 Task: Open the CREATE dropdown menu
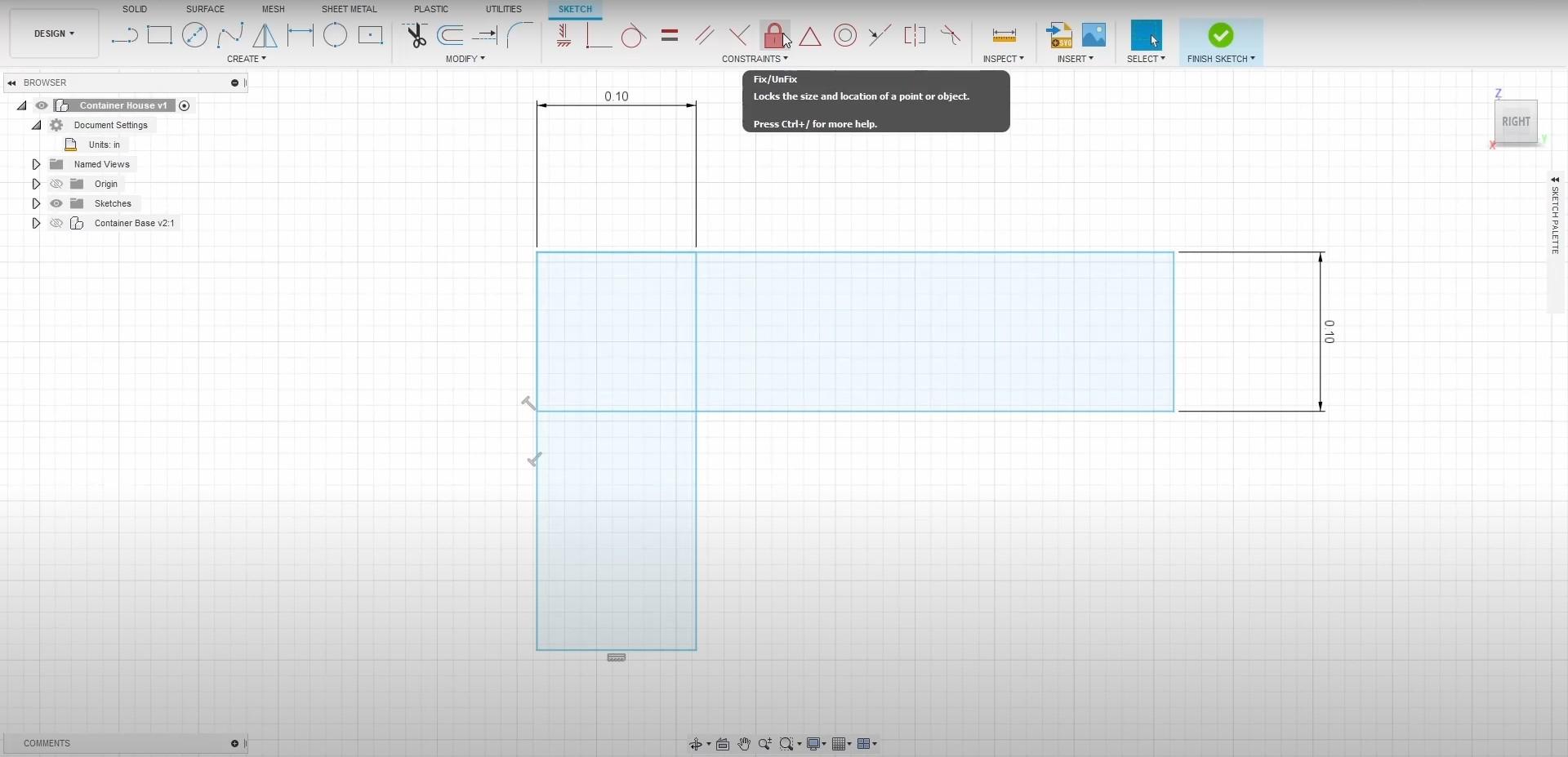tap(247, 59)
